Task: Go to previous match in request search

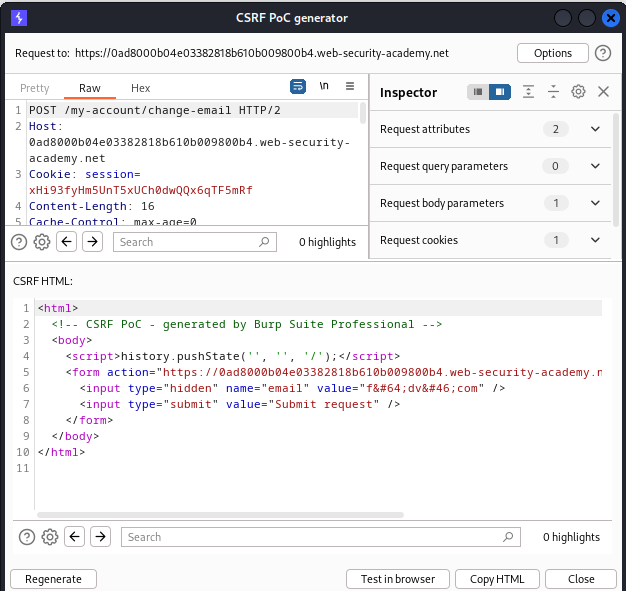Action: 66,242
